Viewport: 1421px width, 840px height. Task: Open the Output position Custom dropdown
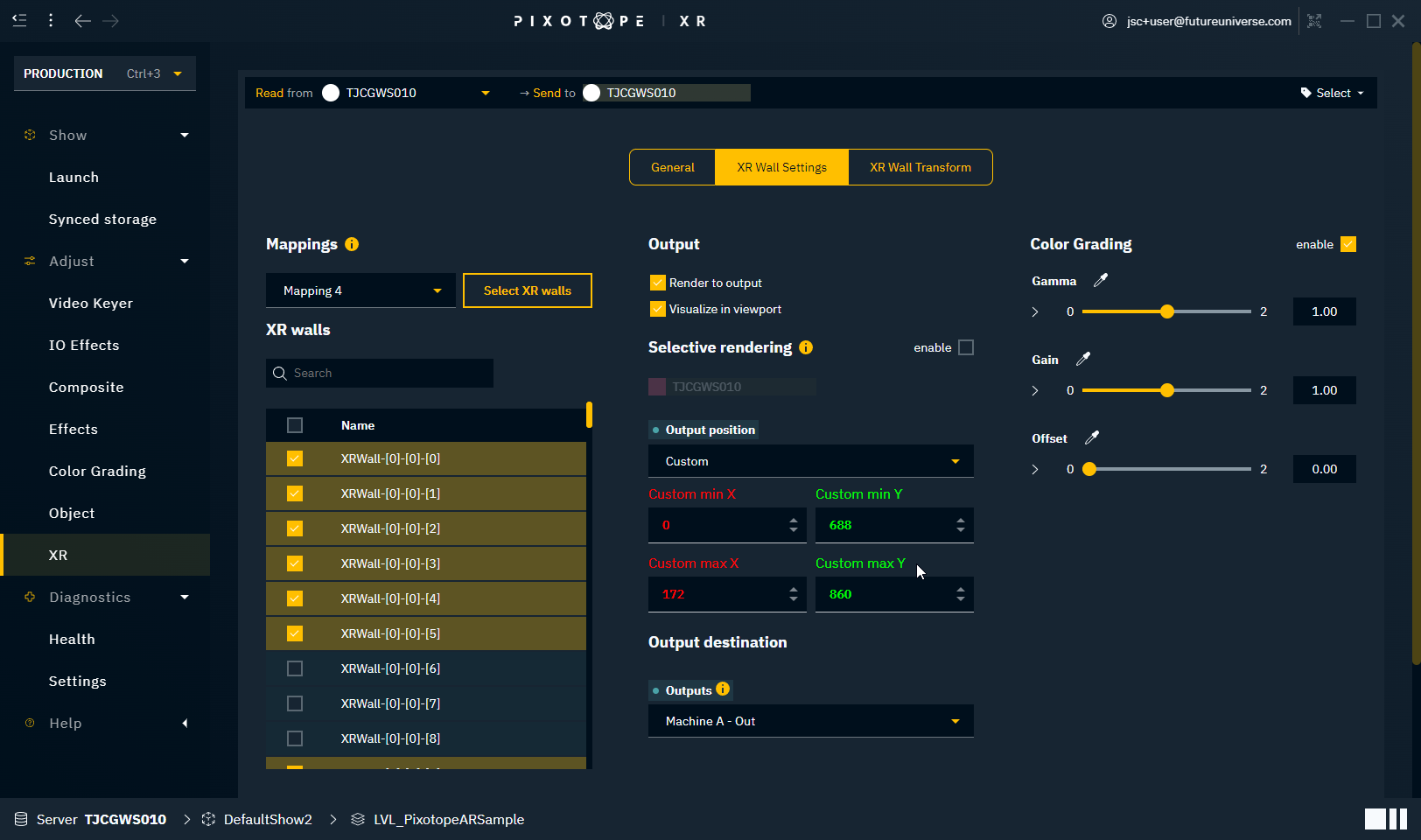click(x=810, y=461)
